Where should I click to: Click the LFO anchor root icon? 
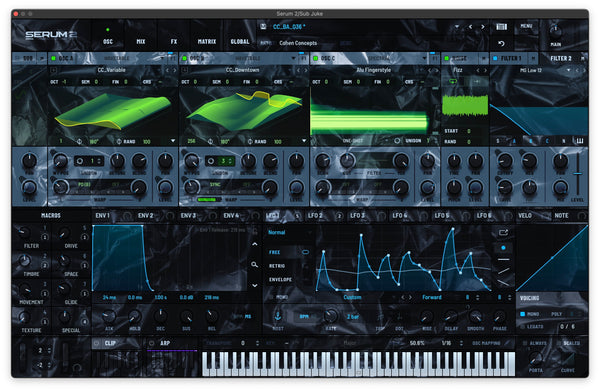point(278,316)
